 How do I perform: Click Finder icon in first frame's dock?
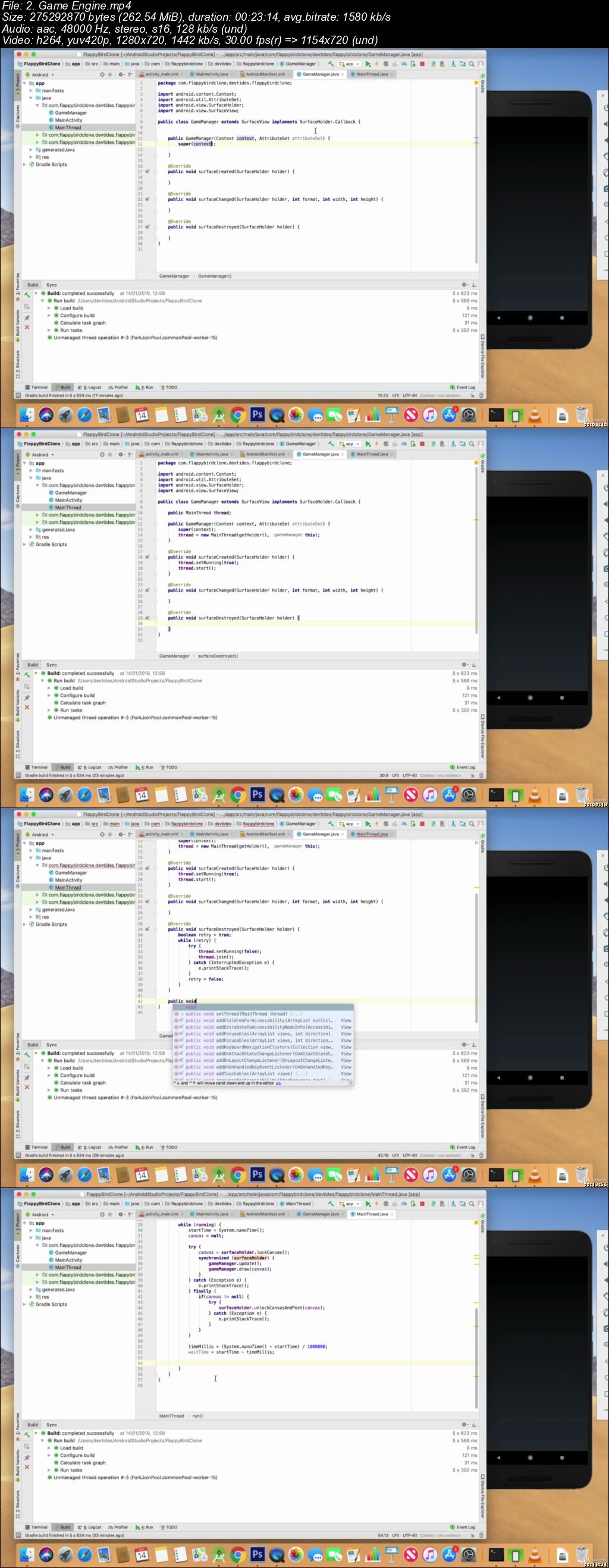[27, 415]
